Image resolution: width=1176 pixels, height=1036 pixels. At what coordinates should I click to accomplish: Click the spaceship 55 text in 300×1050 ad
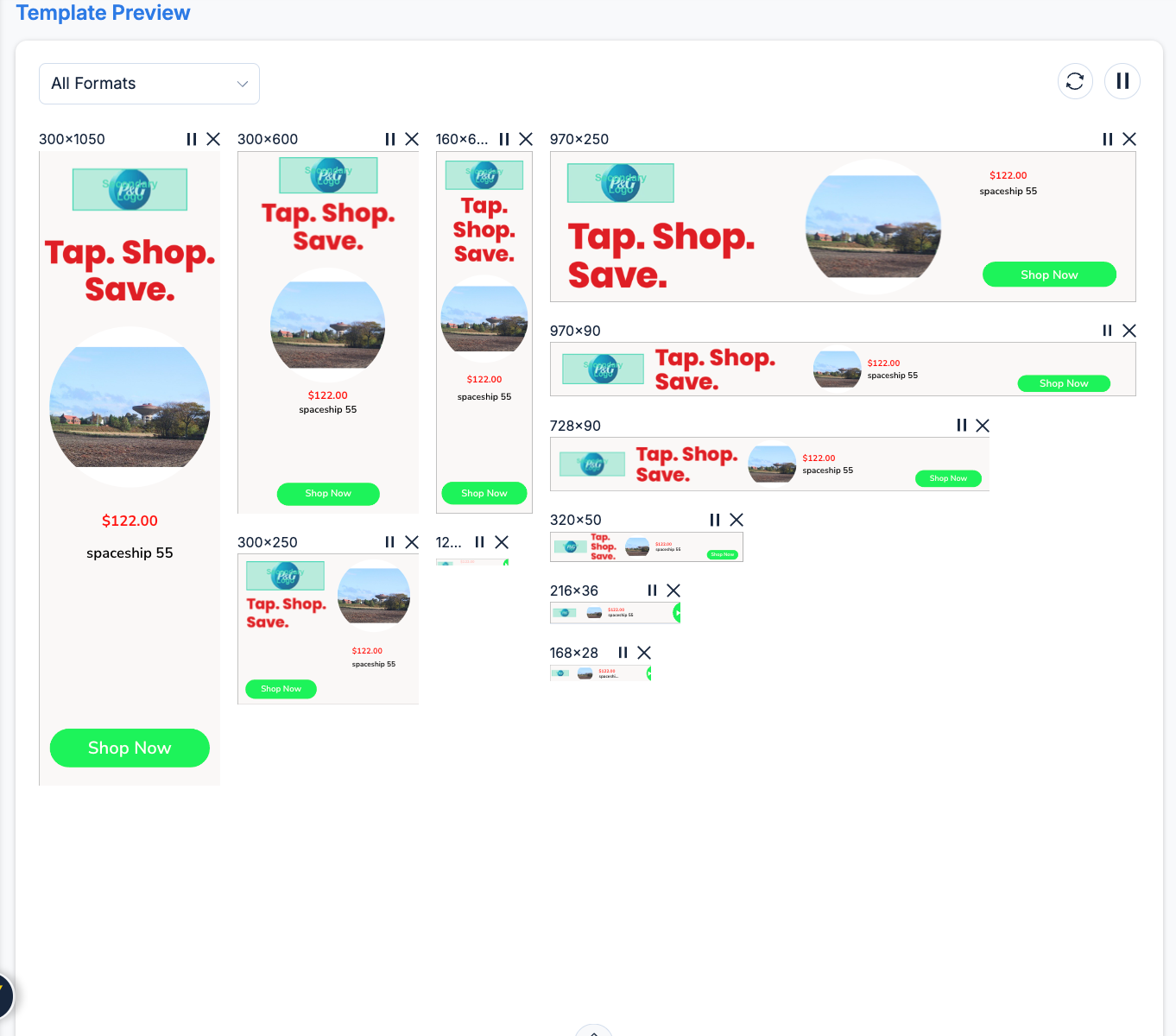click(130, 553)
